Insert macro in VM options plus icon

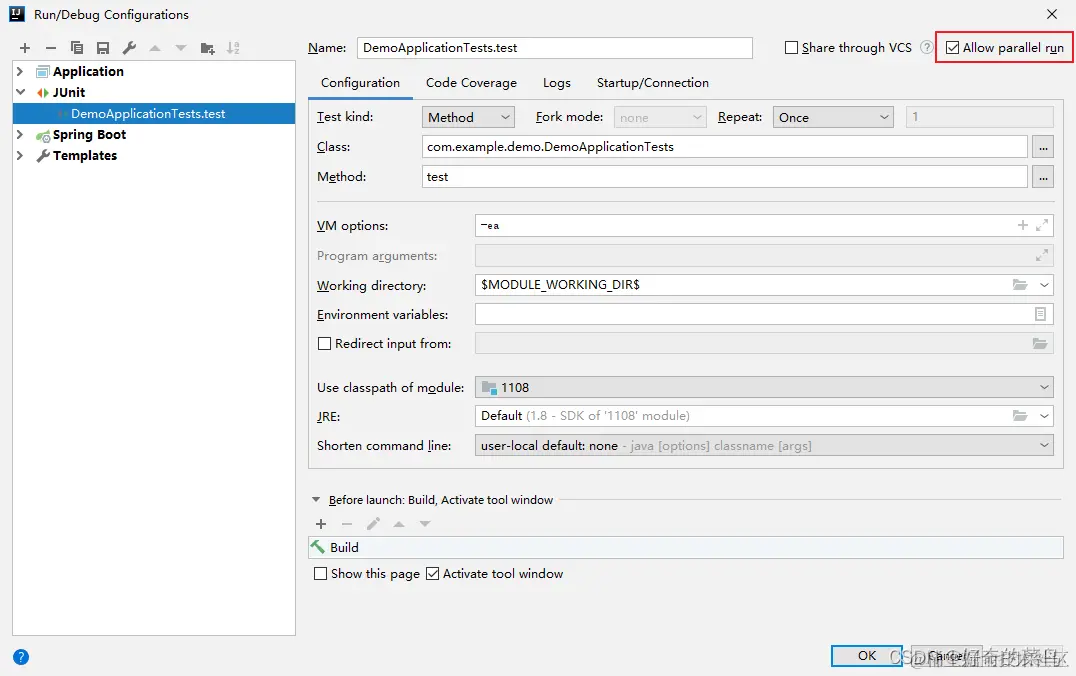[1022, 225]
